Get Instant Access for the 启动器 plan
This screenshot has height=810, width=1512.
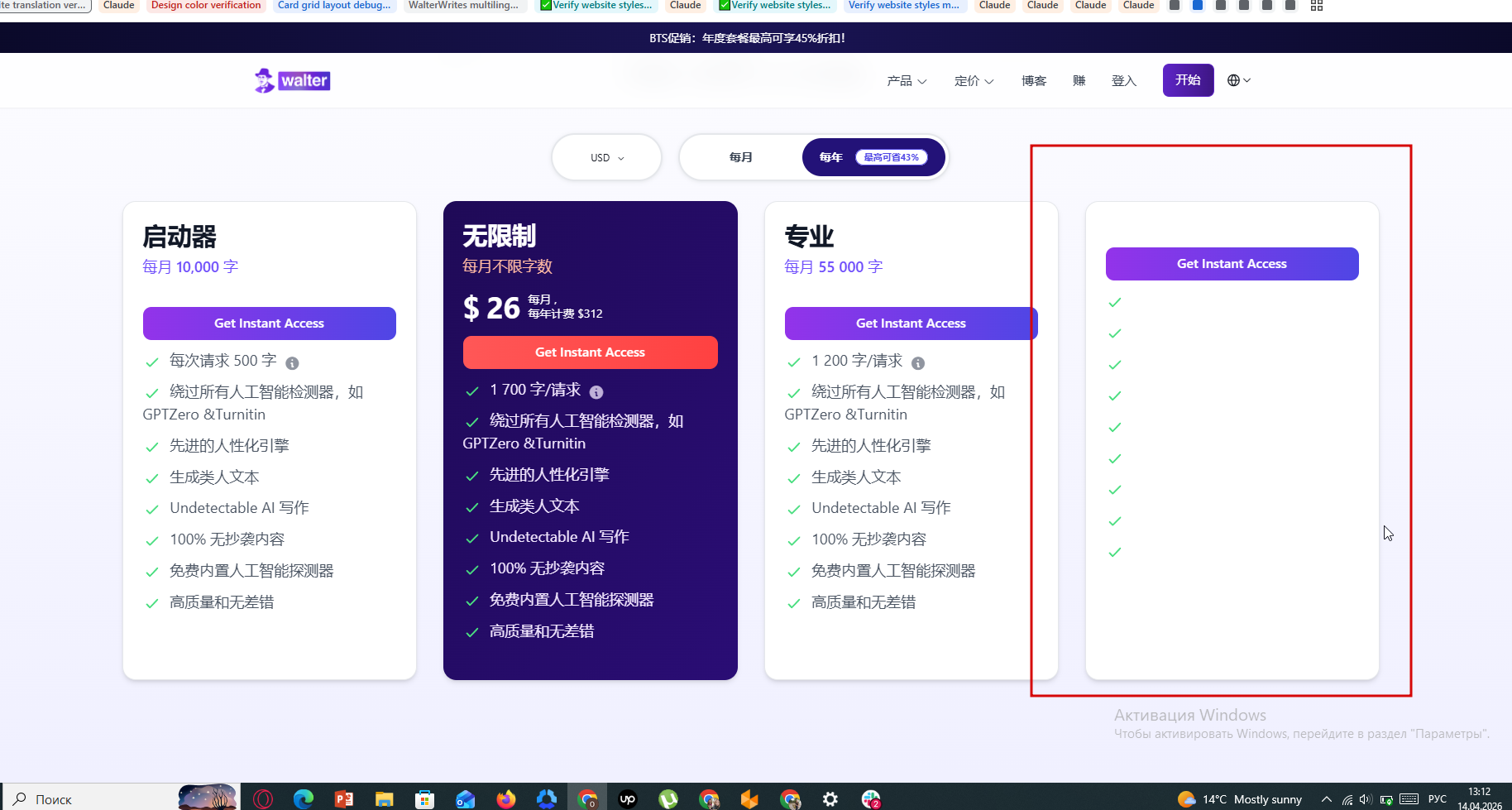[270, 324]
